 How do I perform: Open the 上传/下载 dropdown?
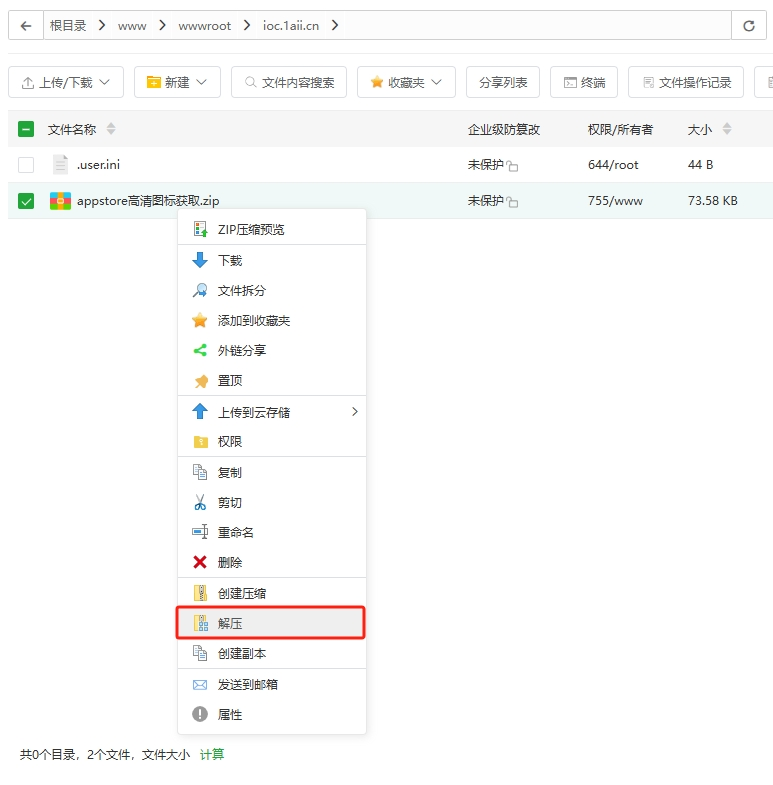tap(66, 82)
